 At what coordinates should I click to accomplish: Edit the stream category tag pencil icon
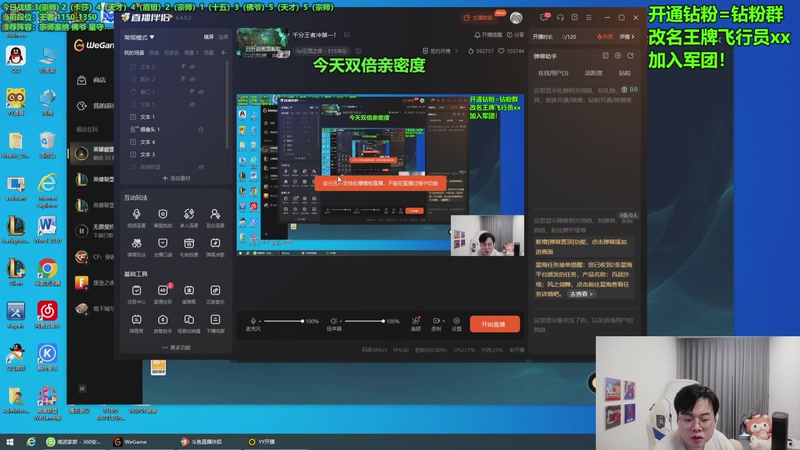[358, 51]
